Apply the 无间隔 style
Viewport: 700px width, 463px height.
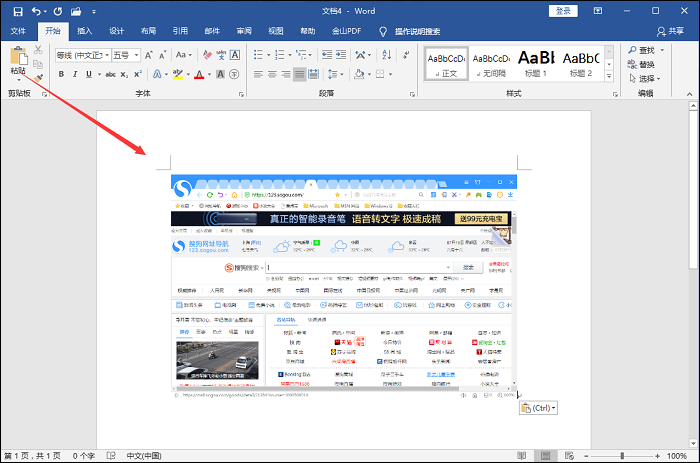[x=491, y=64]
